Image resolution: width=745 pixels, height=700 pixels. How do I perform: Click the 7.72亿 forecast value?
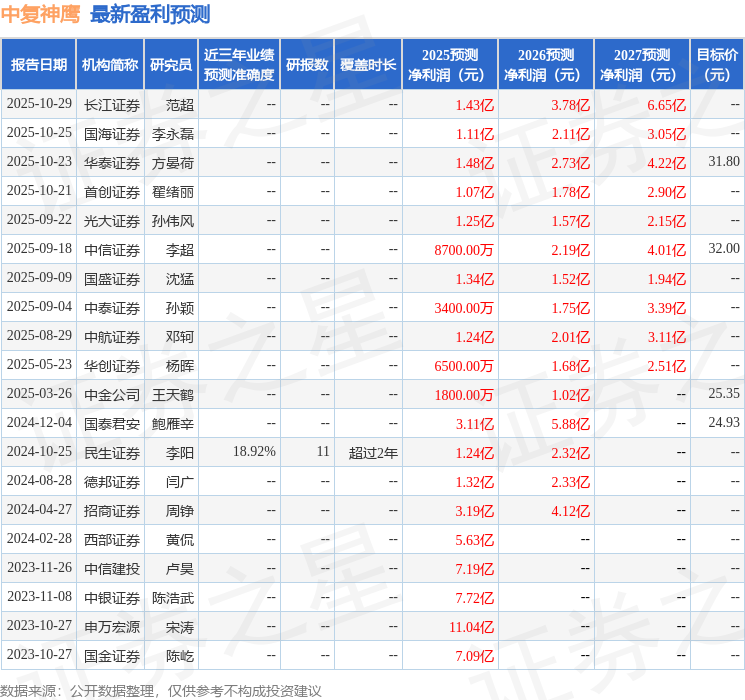[475, 598]
